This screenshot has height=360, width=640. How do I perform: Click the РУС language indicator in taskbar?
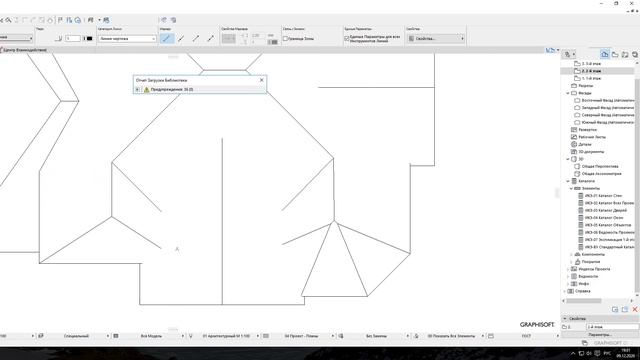tap(607, 353)
